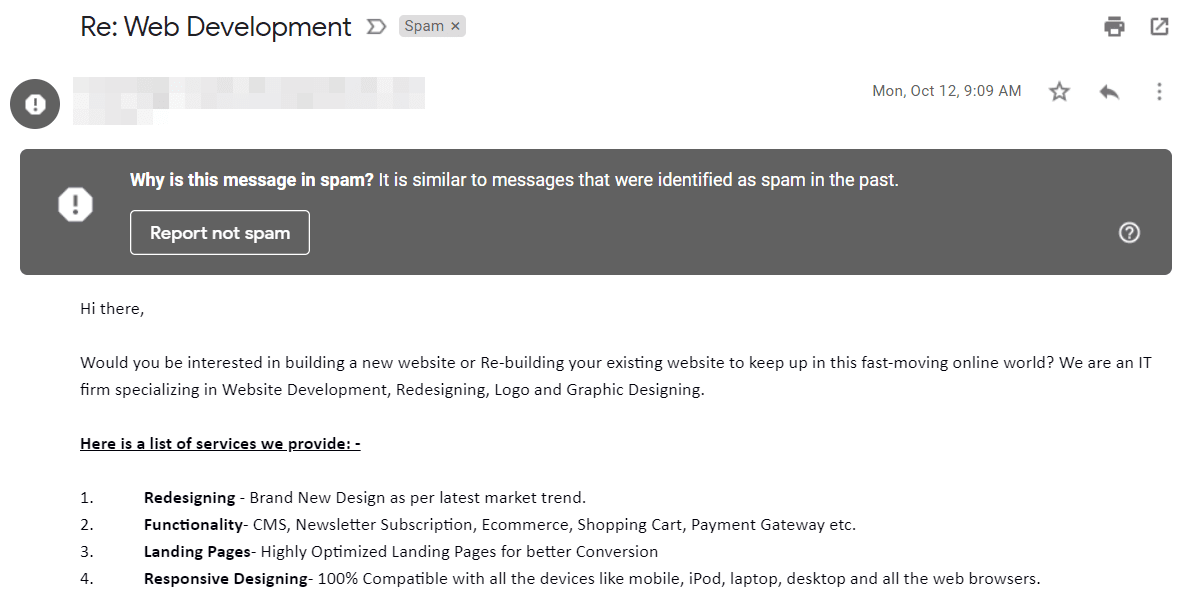Select the subject Re: Web Development
Screen dimensions: 1192x602
point(215,27)
